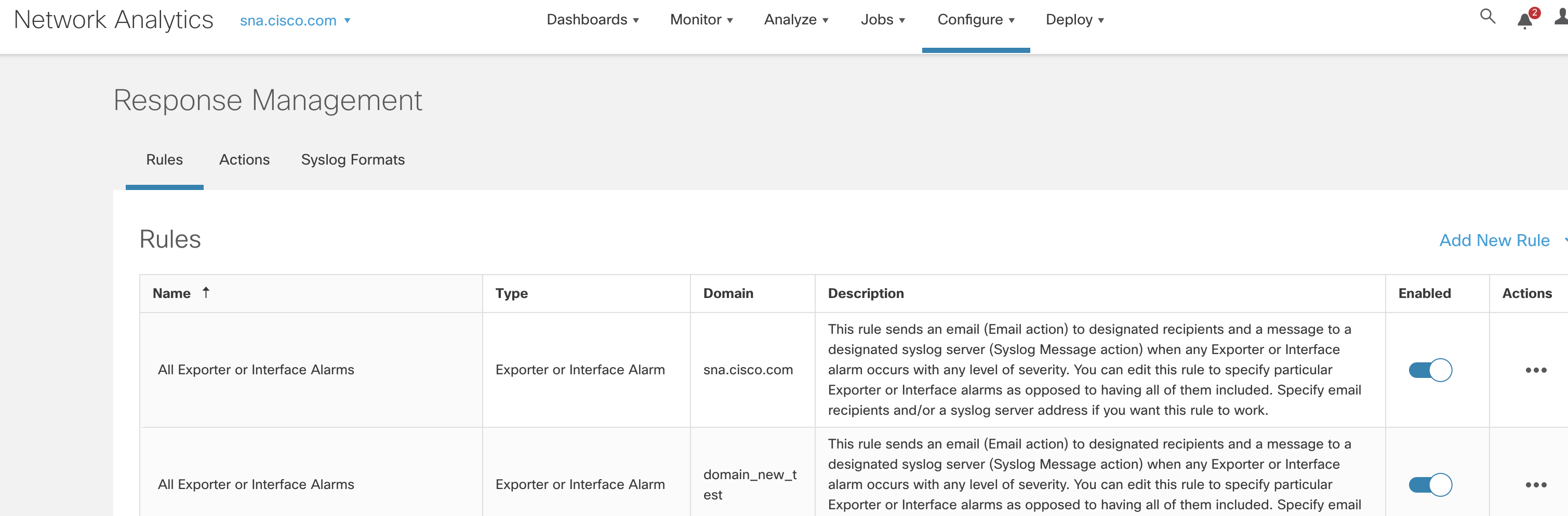
Task: Switch to the Actions tab
Action: (x=244, y=159)
